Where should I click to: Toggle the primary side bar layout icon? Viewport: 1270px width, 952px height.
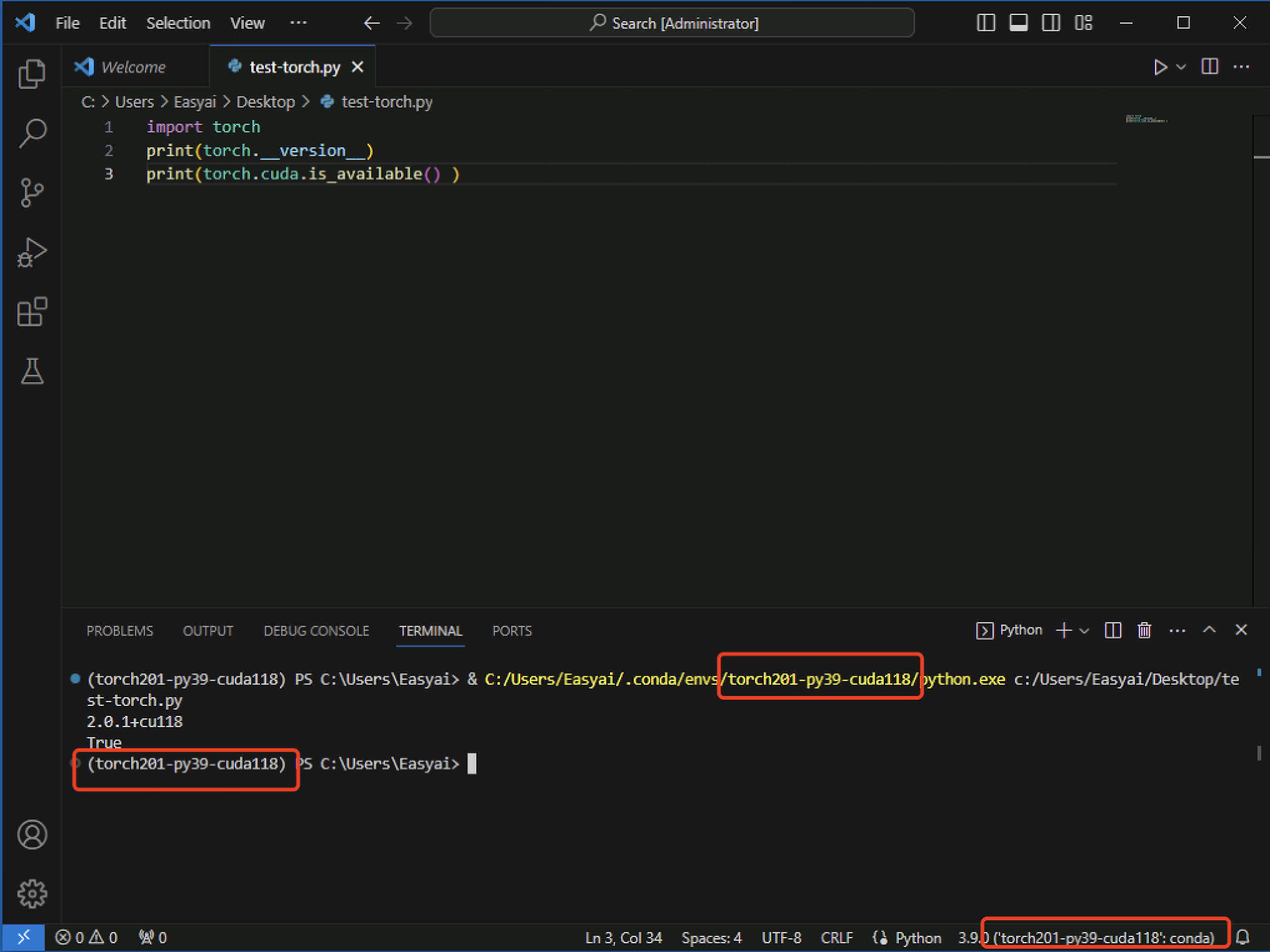pyautogui.click(x=986, y=23)
